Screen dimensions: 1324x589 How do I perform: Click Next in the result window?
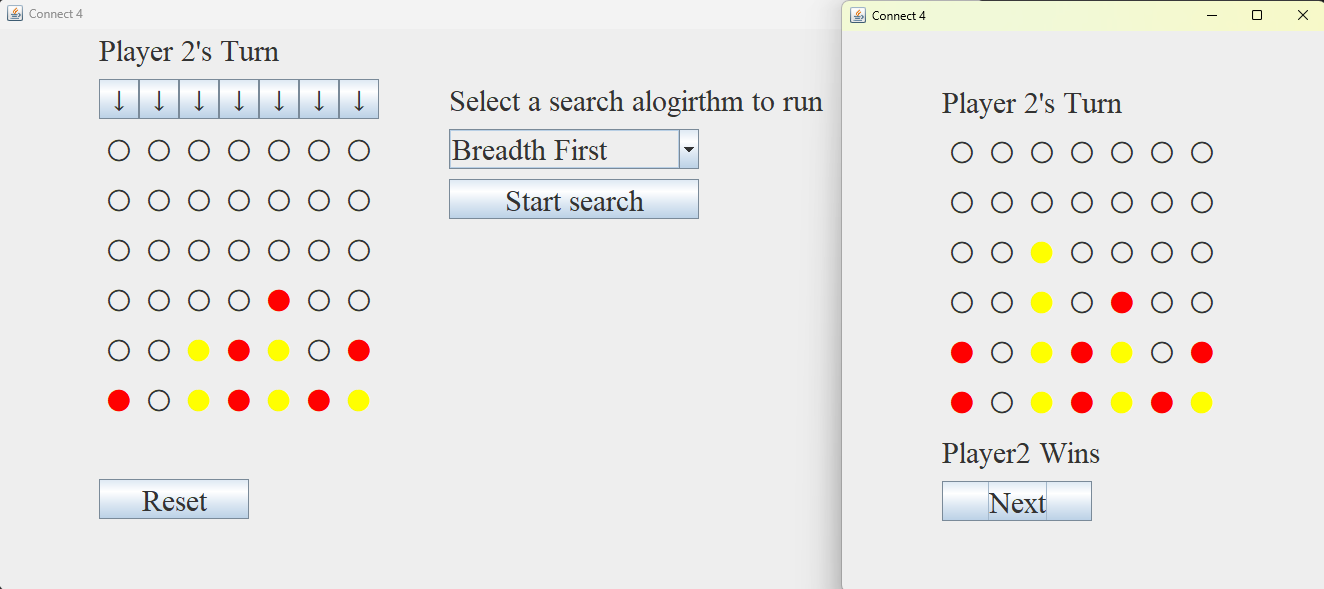(1017, 501)
